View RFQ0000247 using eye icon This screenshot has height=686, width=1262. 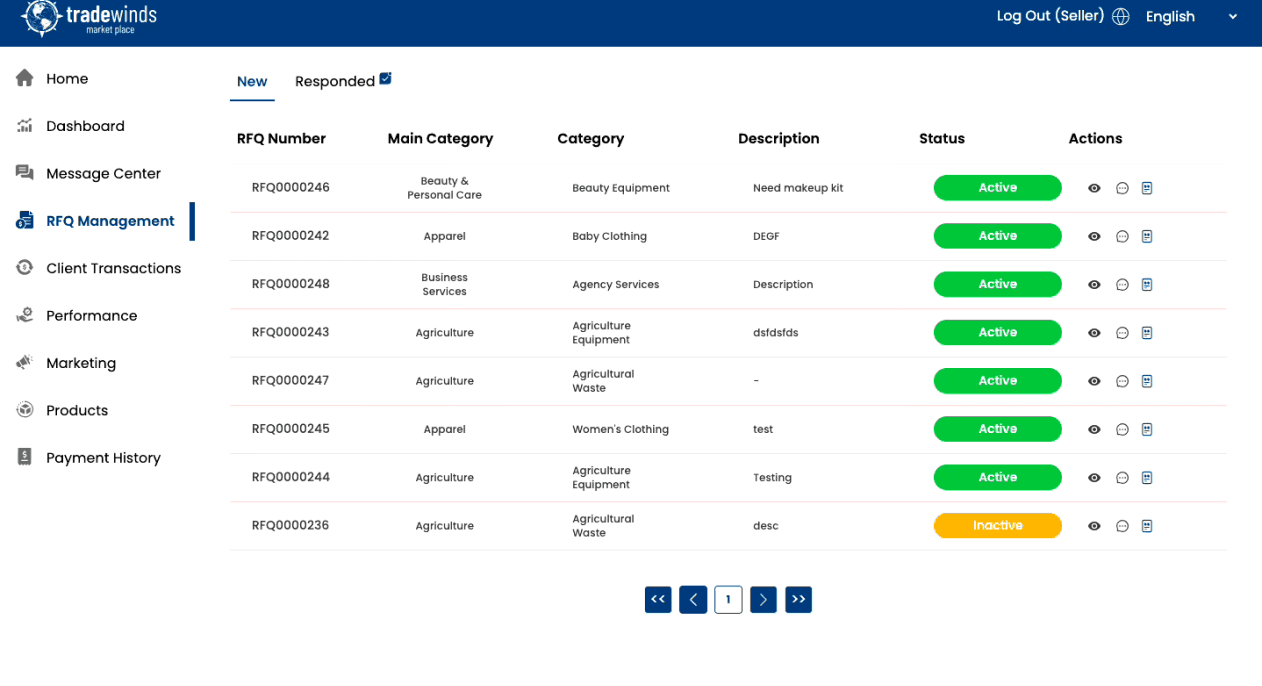click(x=1094, y=381)
